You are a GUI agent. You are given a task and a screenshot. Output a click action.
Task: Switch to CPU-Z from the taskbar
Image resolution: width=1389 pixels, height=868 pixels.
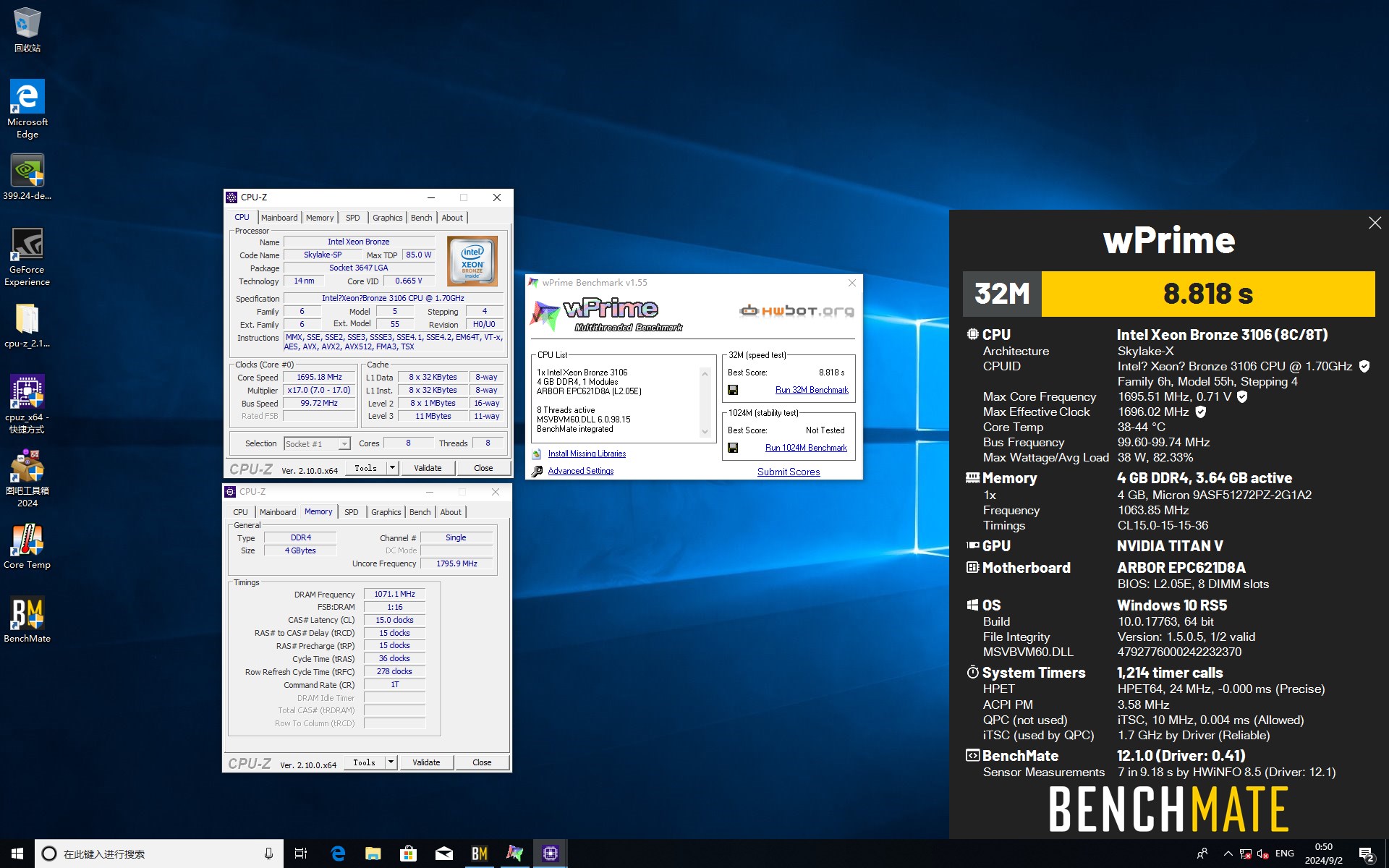[x=550, y=854]
